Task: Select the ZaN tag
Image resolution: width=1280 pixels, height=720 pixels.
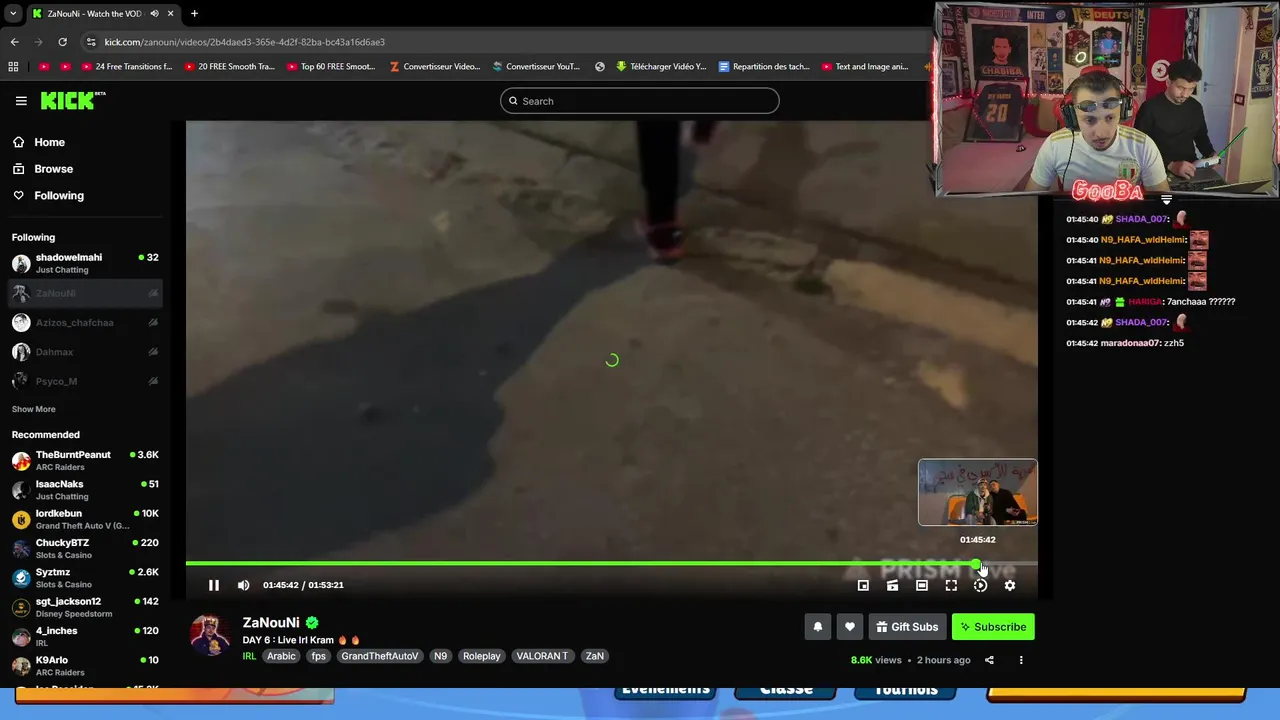Action: coord(595,656)
